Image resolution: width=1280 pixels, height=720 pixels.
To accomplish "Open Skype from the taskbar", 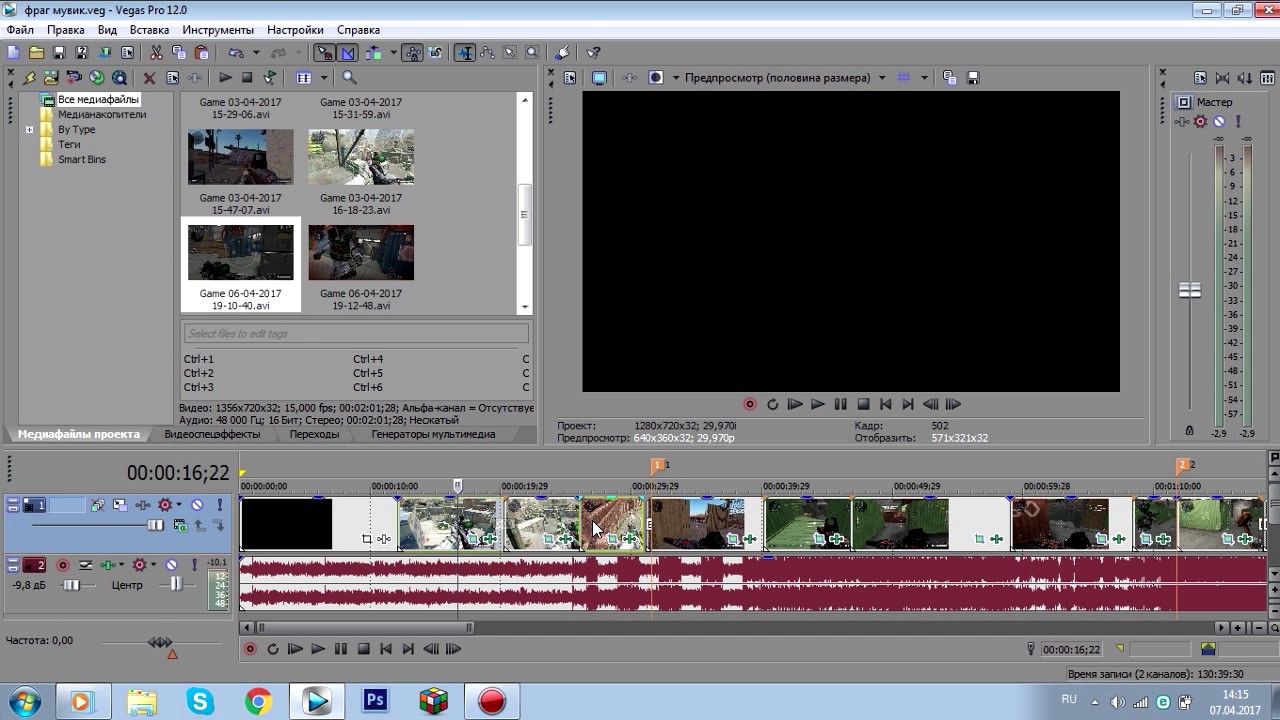I will [199, 700].
